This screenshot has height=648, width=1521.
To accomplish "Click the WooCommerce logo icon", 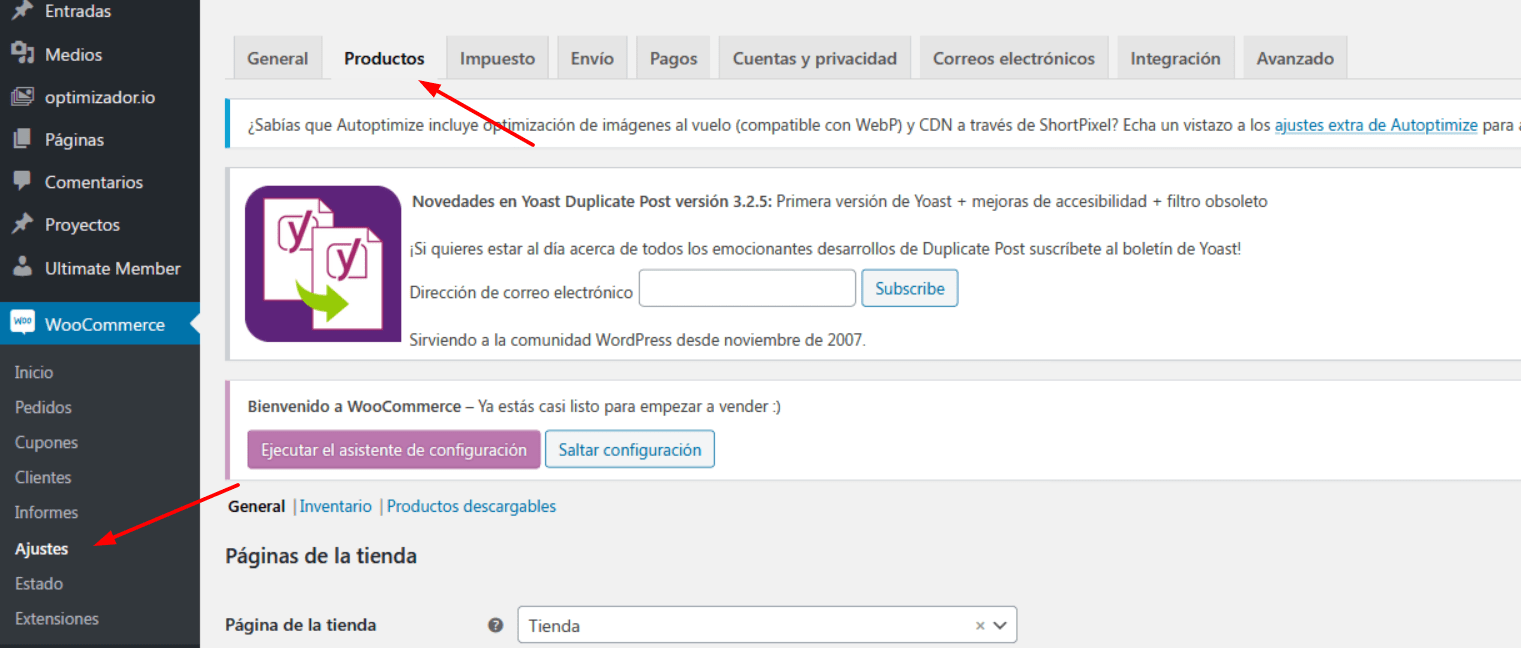I will pyautogui.click(x=22, y=324).
